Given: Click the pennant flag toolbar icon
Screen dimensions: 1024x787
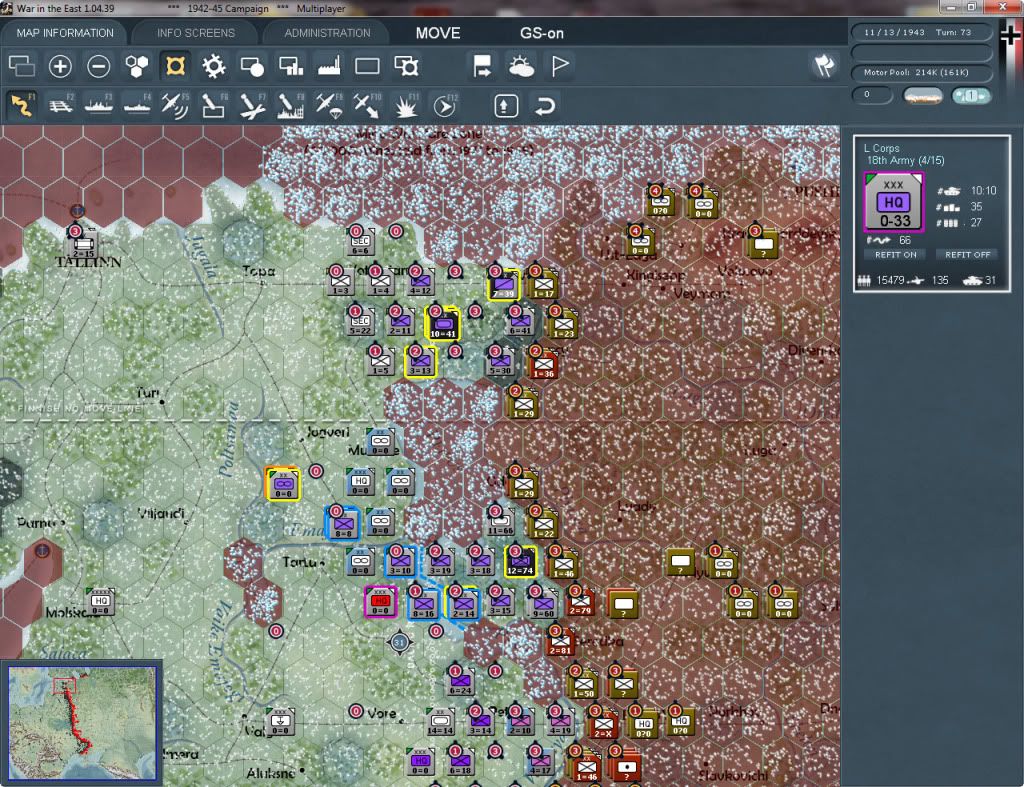Looking at the screenshot, I should [x=560, y=66].
